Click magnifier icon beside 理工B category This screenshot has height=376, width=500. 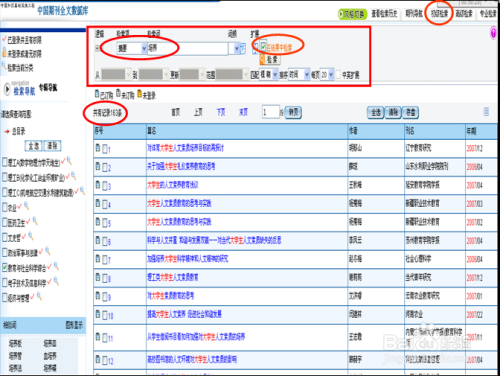pos(73,176)
